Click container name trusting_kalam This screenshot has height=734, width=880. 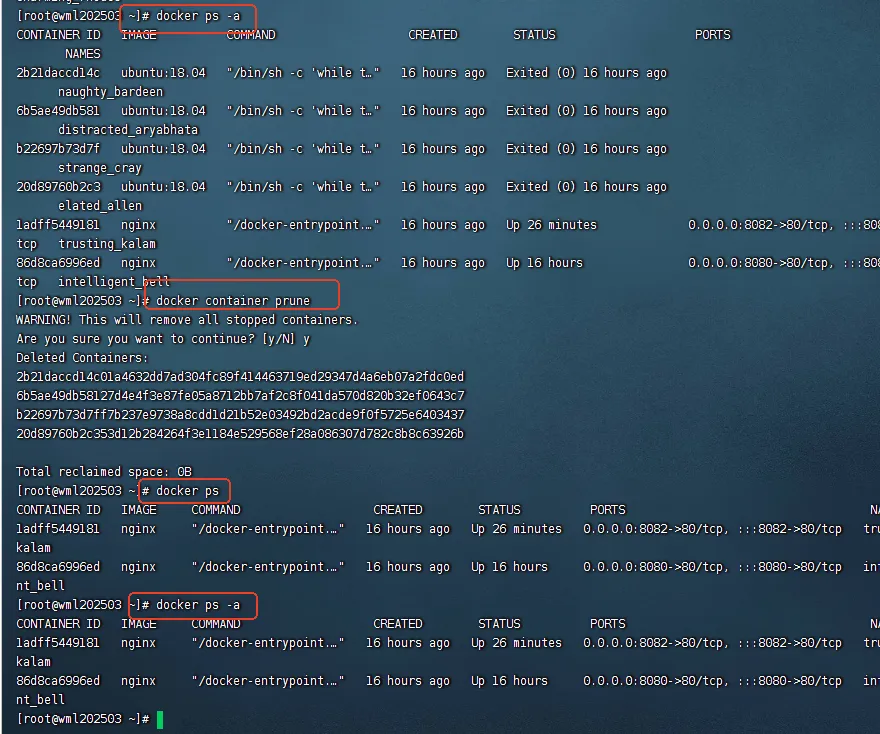point(107,244)
